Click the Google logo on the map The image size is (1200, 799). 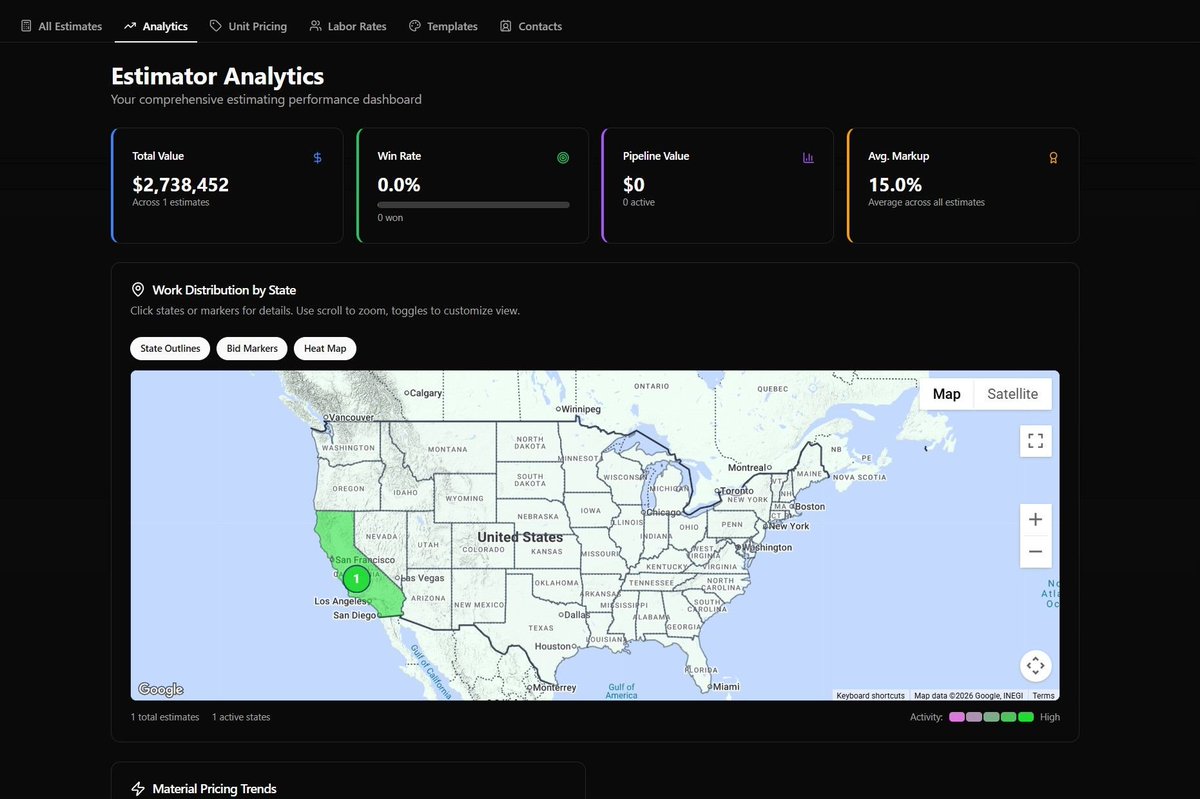(x=161, y=689)
